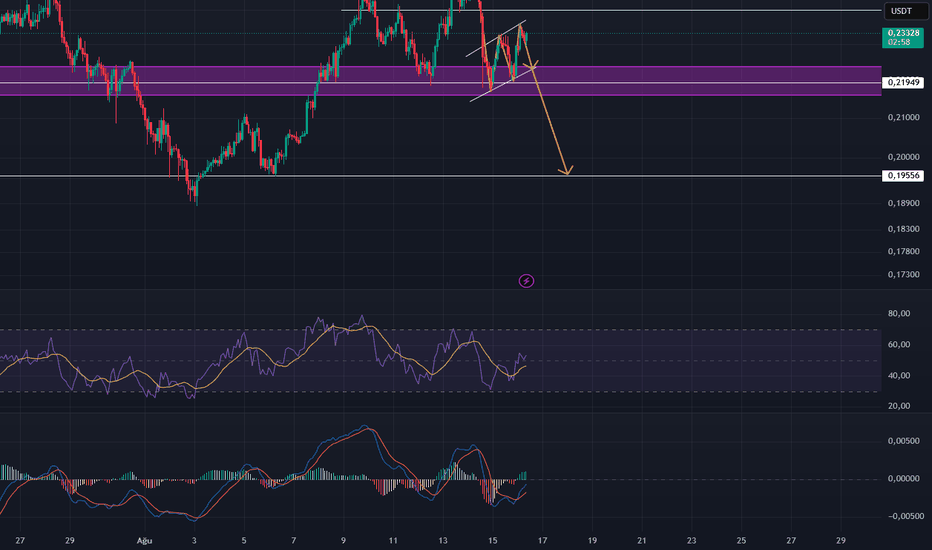
Task: Click date 29 at the time axis end
Action: (840, 540)
